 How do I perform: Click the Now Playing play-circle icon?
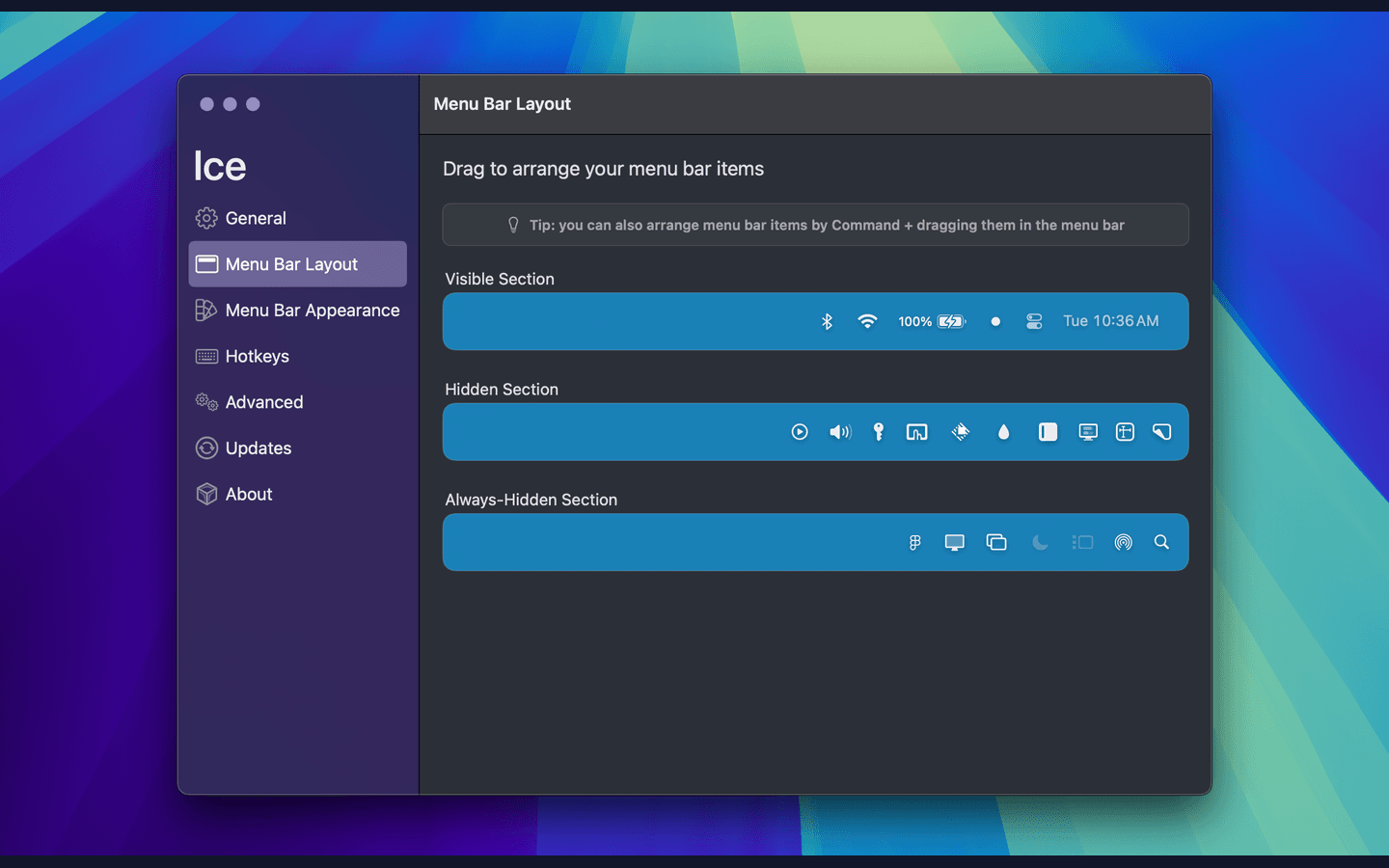(x=800, y=432)
